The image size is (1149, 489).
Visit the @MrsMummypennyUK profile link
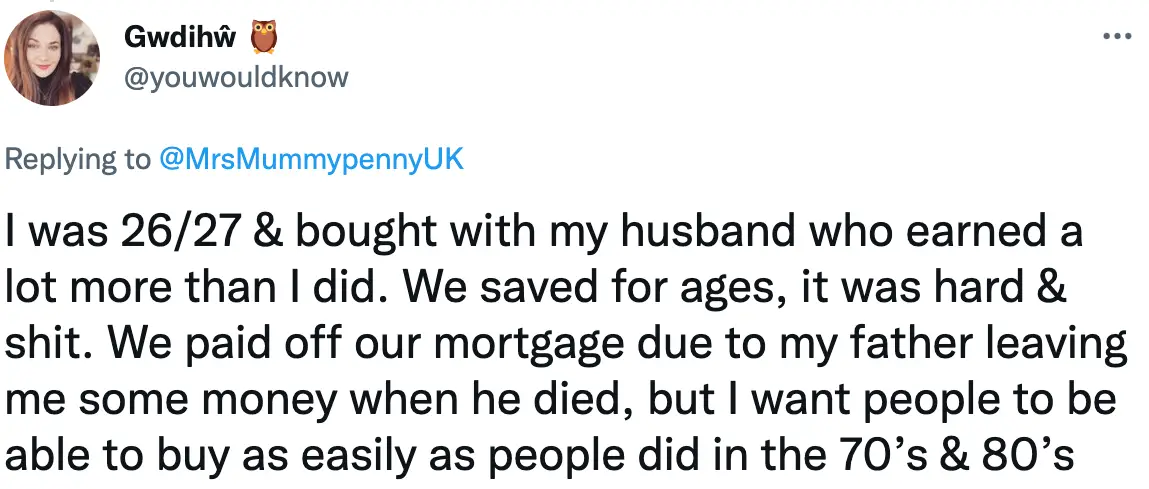click(x=311, y=160)
